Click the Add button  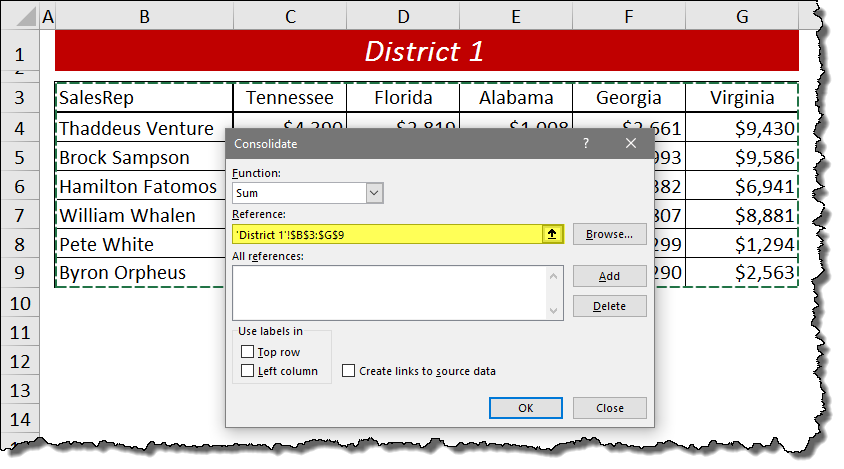point(609,276)
